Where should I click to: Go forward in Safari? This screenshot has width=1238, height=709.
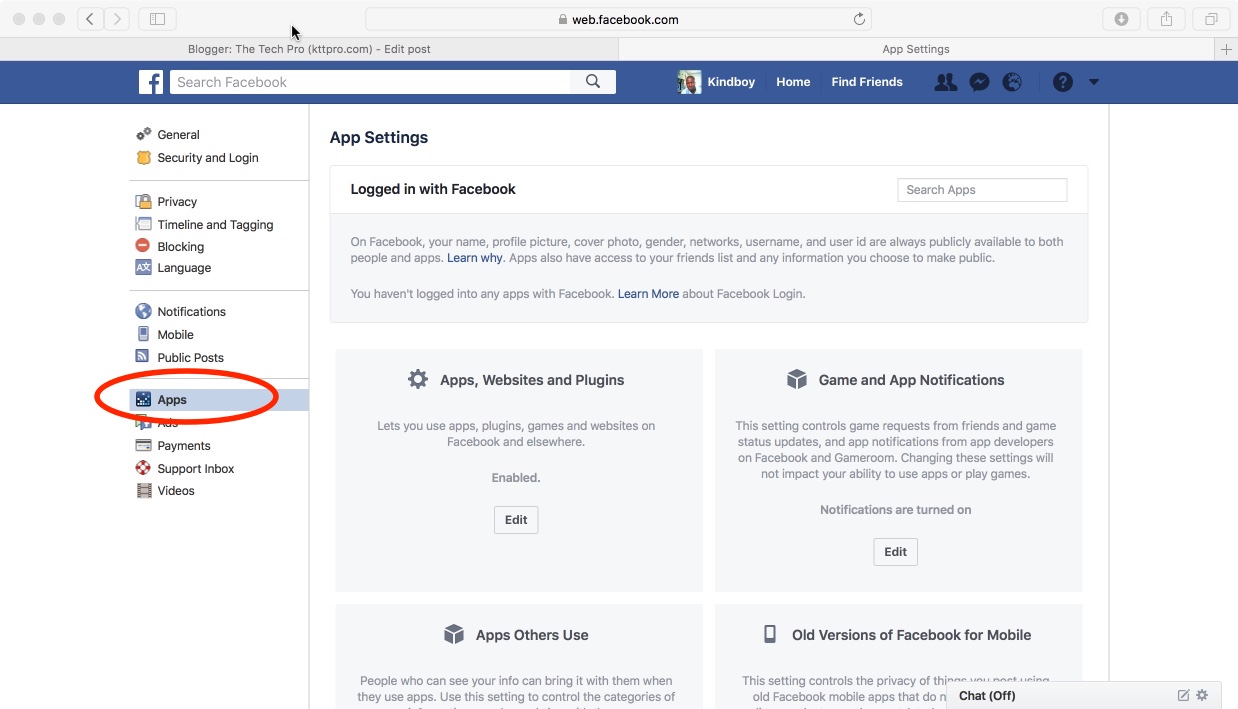[117, 19]
